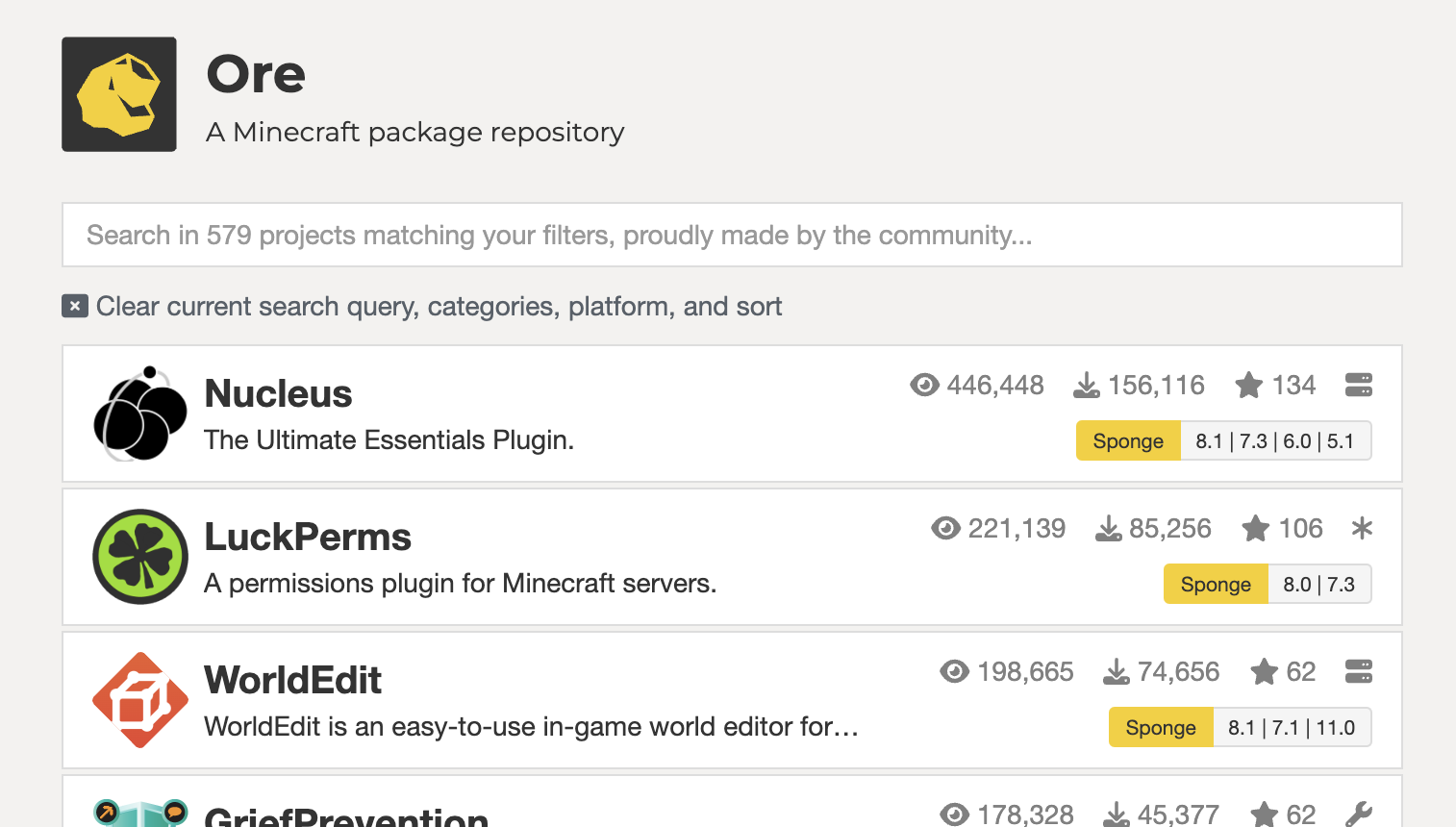Open the WorldEdit project title
This screenshot has height=827, width=1456.
[x=292, y=680]
